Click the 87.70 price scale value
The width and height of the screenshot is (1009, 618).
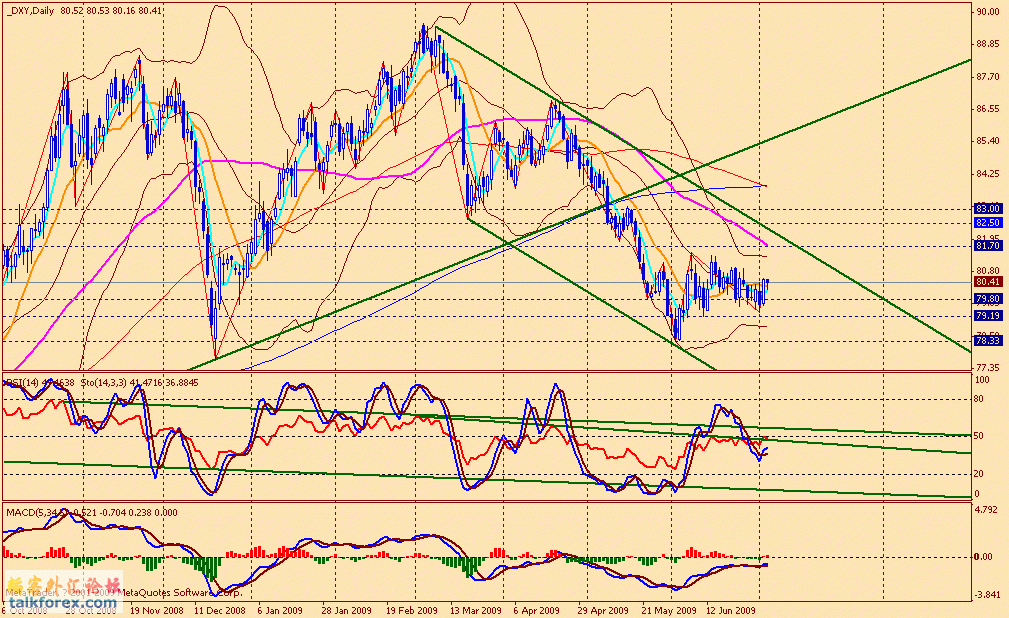pyautogui.click(x=988, y=77)
